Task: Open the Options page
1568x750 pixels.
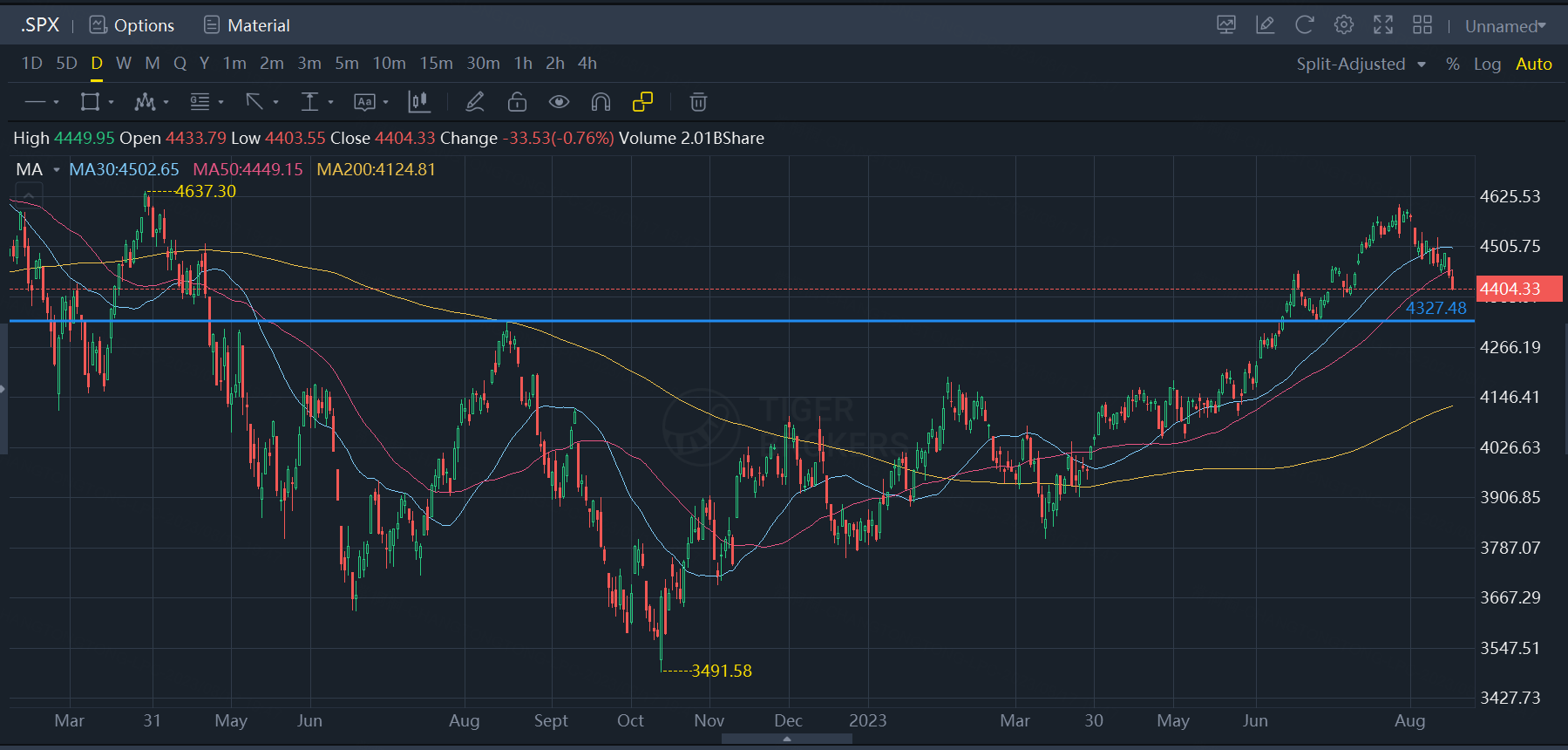Action: tap(144, 25)
